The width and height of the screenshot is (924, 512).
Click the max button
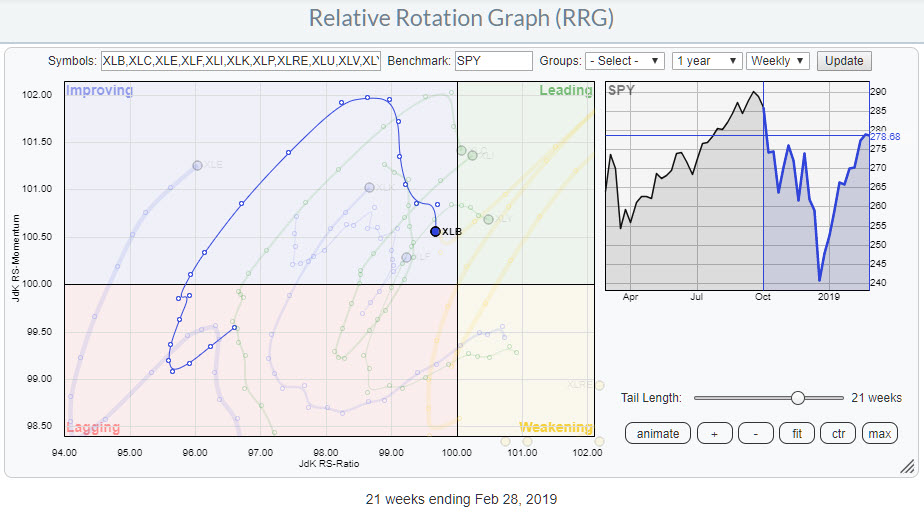coord(879,434)
